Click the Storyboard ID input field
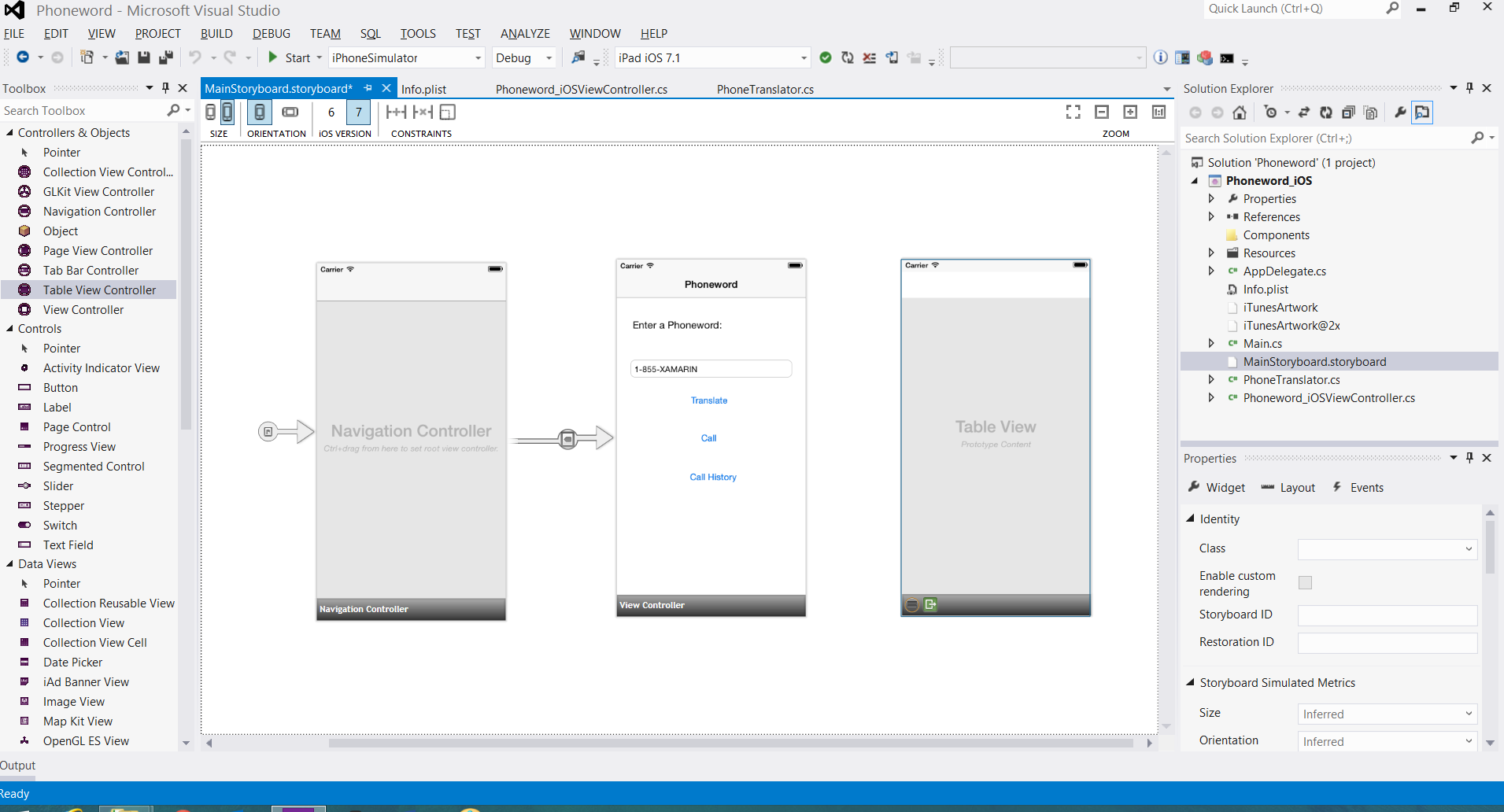Image resolution: width=1504 pixels, height=812 pixels. pyautogui.click(x=1387, y=615)
